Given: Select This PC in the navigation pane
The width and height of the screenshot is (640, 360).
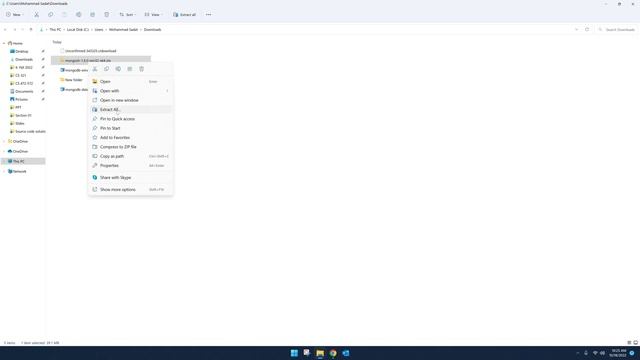Looking at the screenshot, I should click(24, 162).
